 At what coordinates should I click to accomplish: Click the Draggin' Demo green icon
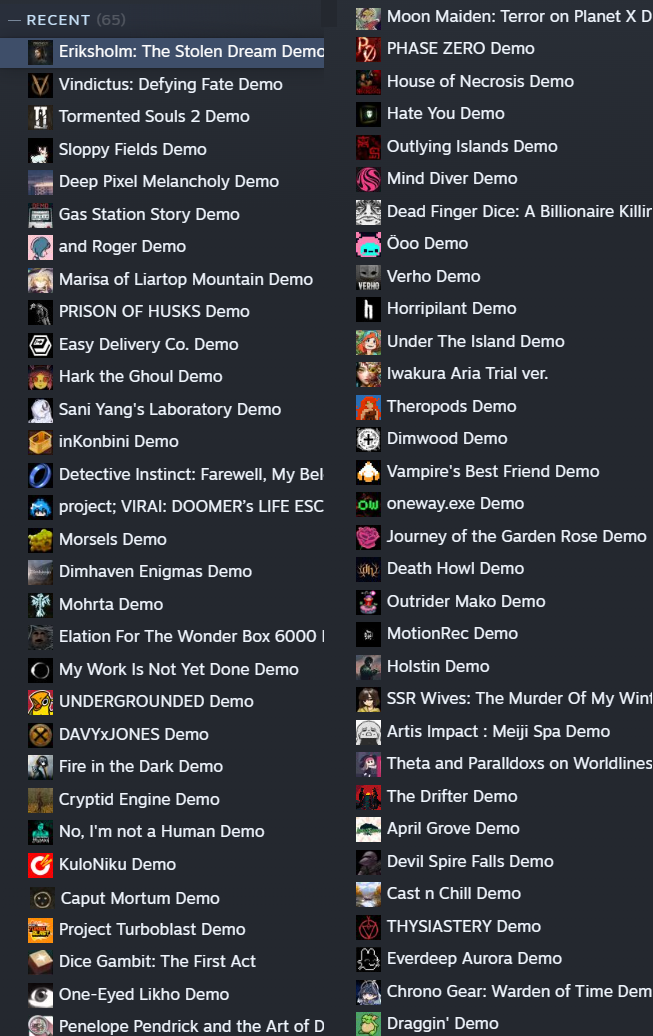coord(368,1025)
